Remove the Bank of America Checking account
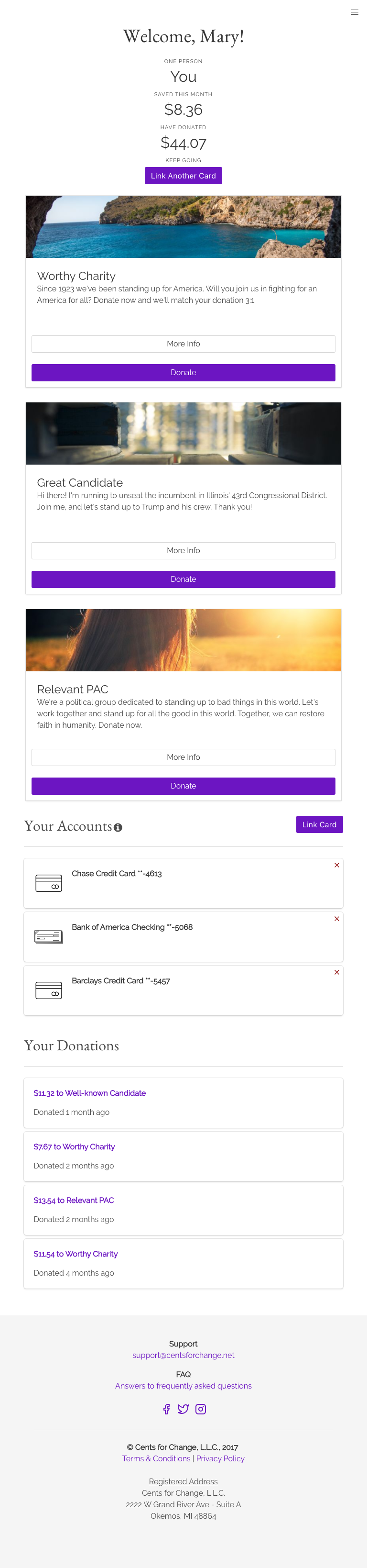The height and width of the screenshot is (1568, 367). (x=336, y=919)
